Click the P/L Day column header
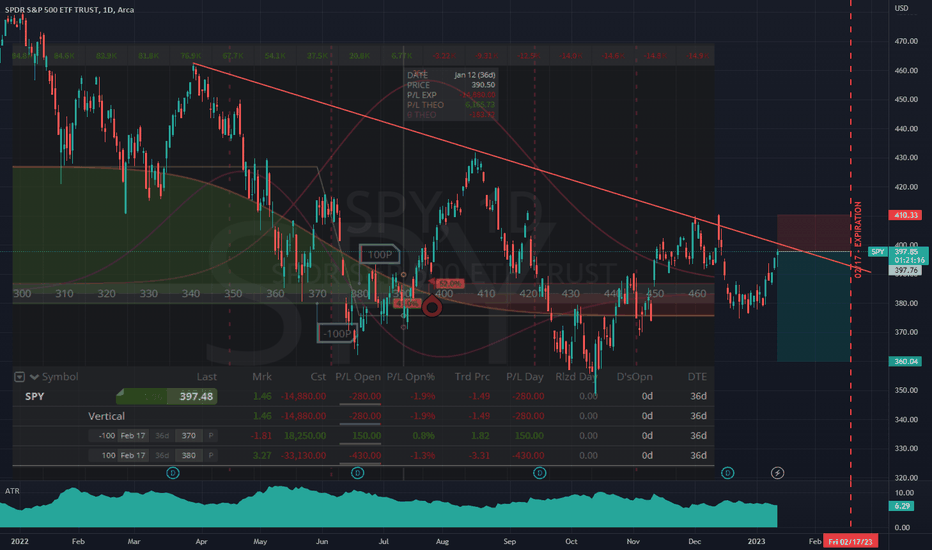 pyautogui.click(x=525, y=377)
